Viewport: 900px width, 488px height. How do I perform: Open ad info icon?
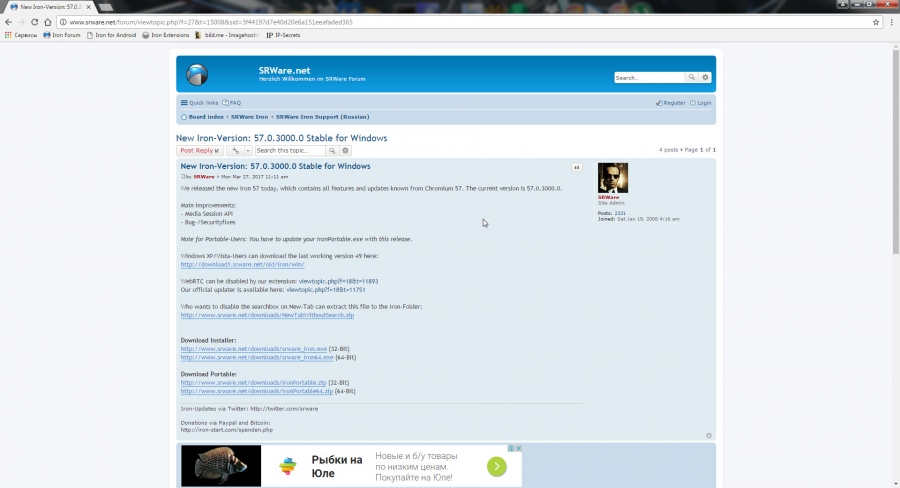pyautogui.click(x=511, y=448)
